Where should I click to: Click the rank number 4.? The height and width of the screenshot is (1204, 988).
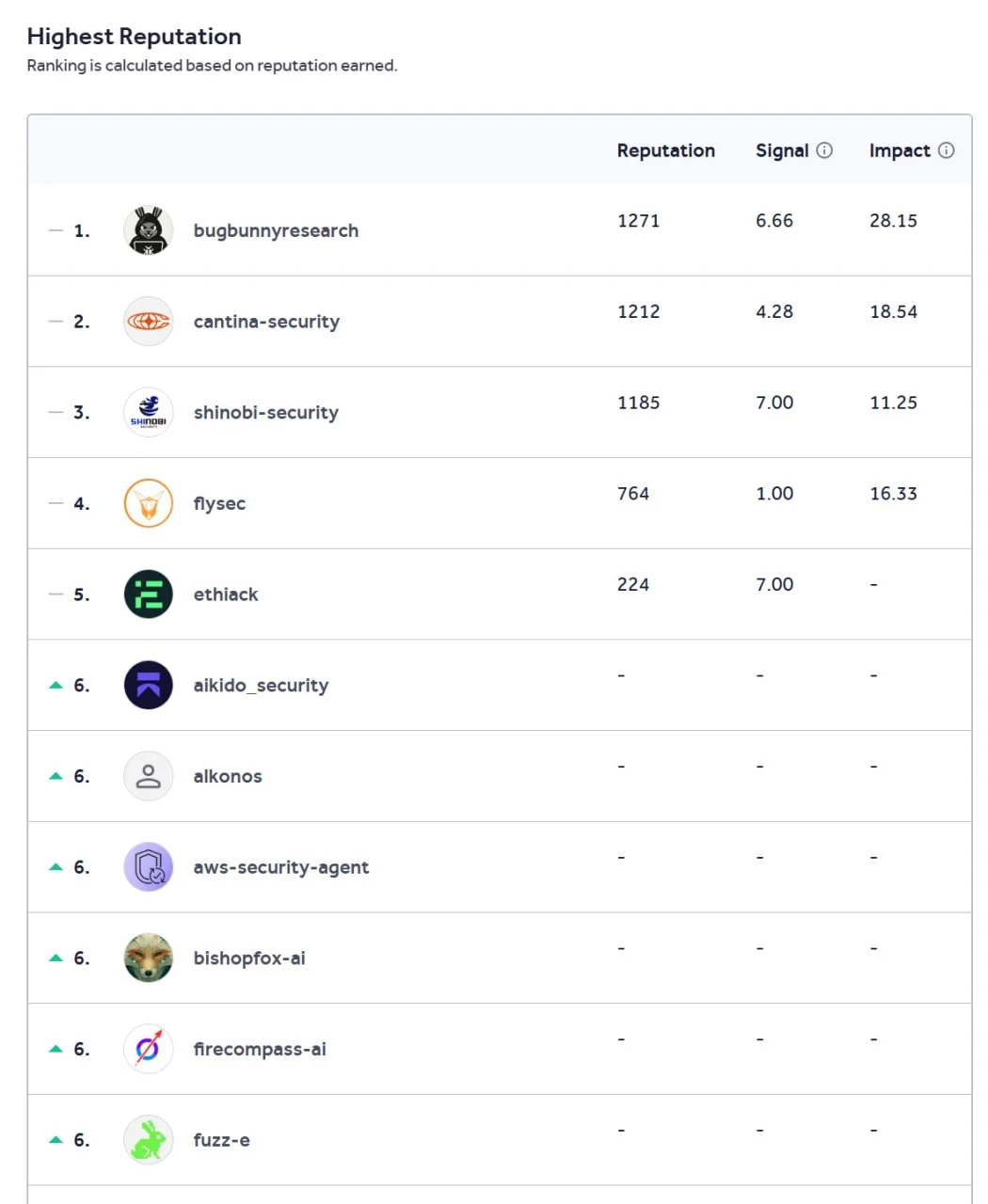(x=82, y=503)
